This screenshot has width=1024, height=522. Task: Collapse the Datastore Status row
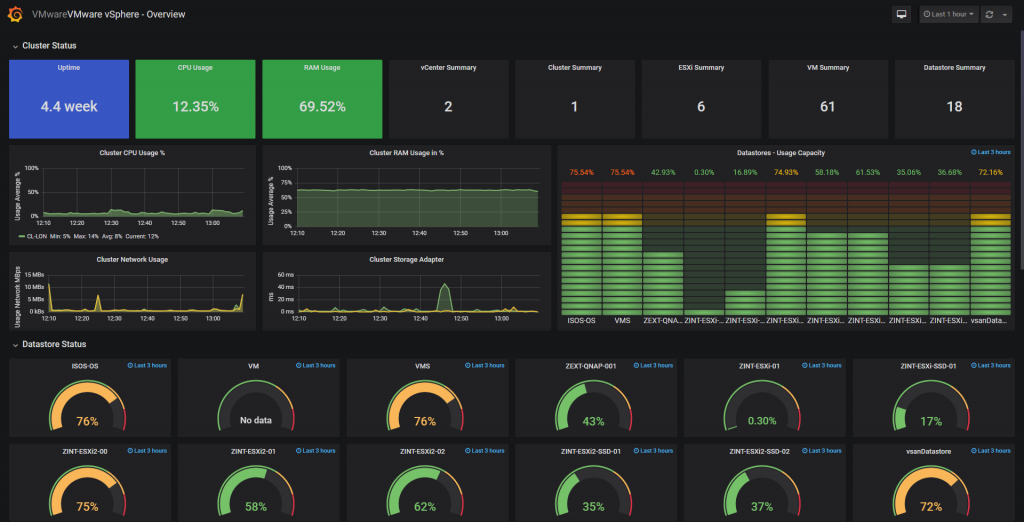tap(48, 344)
